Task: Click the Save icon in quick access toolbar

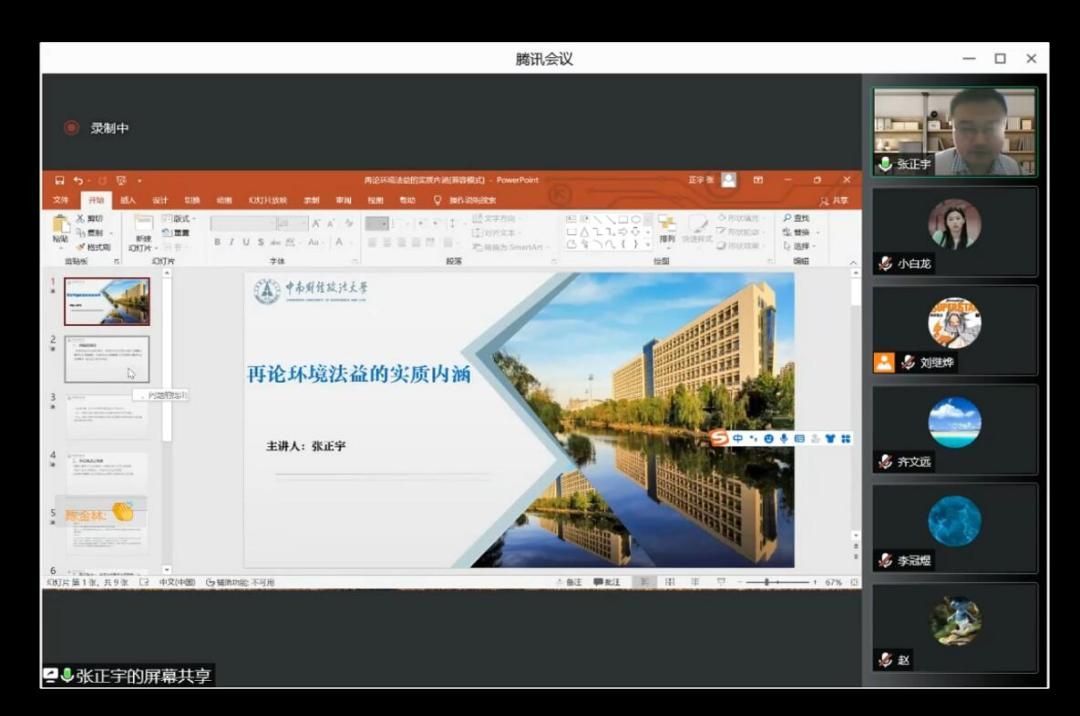Action: point(60,181)
